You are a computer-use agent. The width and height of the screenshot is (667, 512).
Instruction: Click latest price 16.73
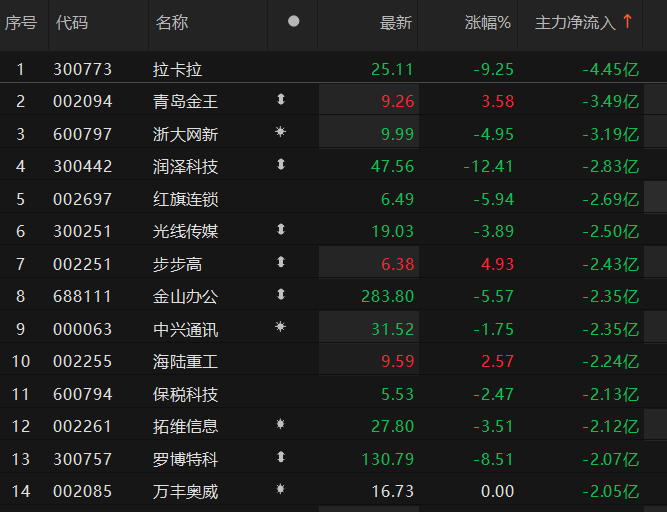tap(393, 492)
